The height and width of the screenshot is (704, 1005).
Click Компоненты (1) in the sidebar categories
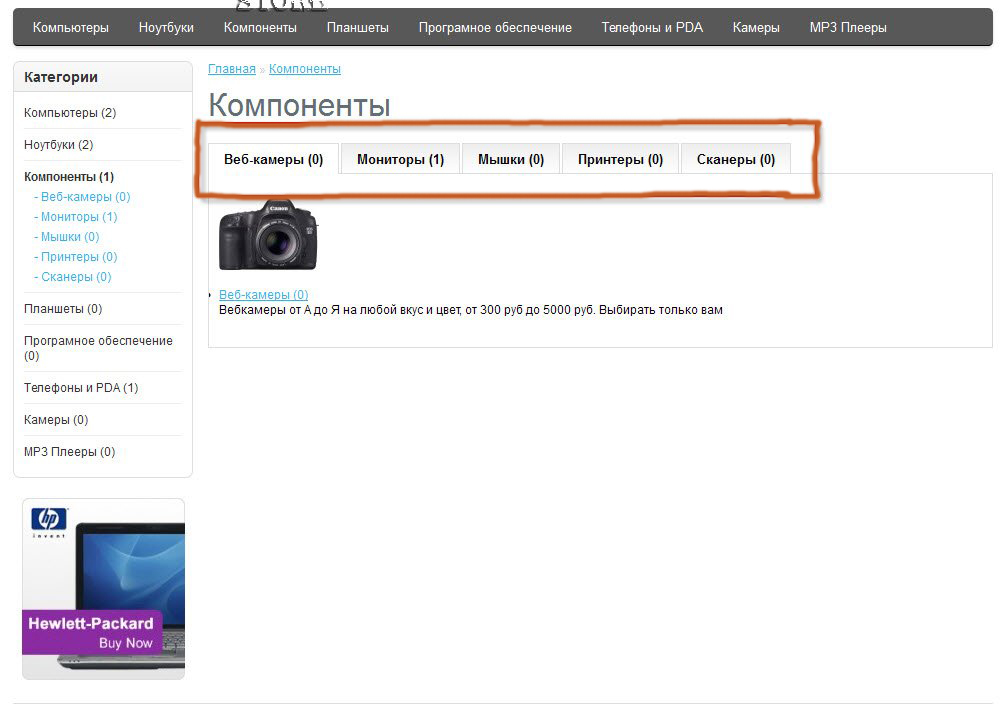coord(69,177)
